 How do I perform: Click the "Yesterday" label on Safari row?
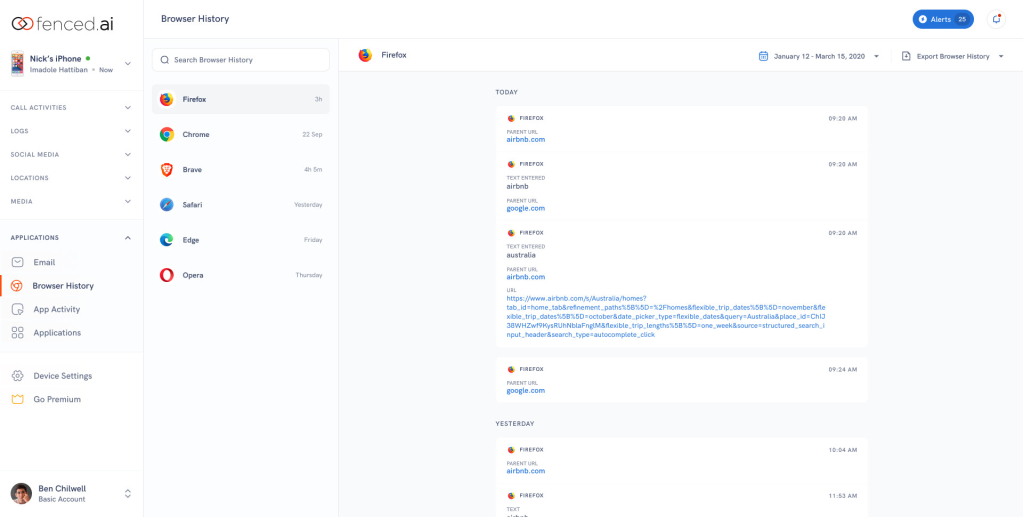point(308,205)
